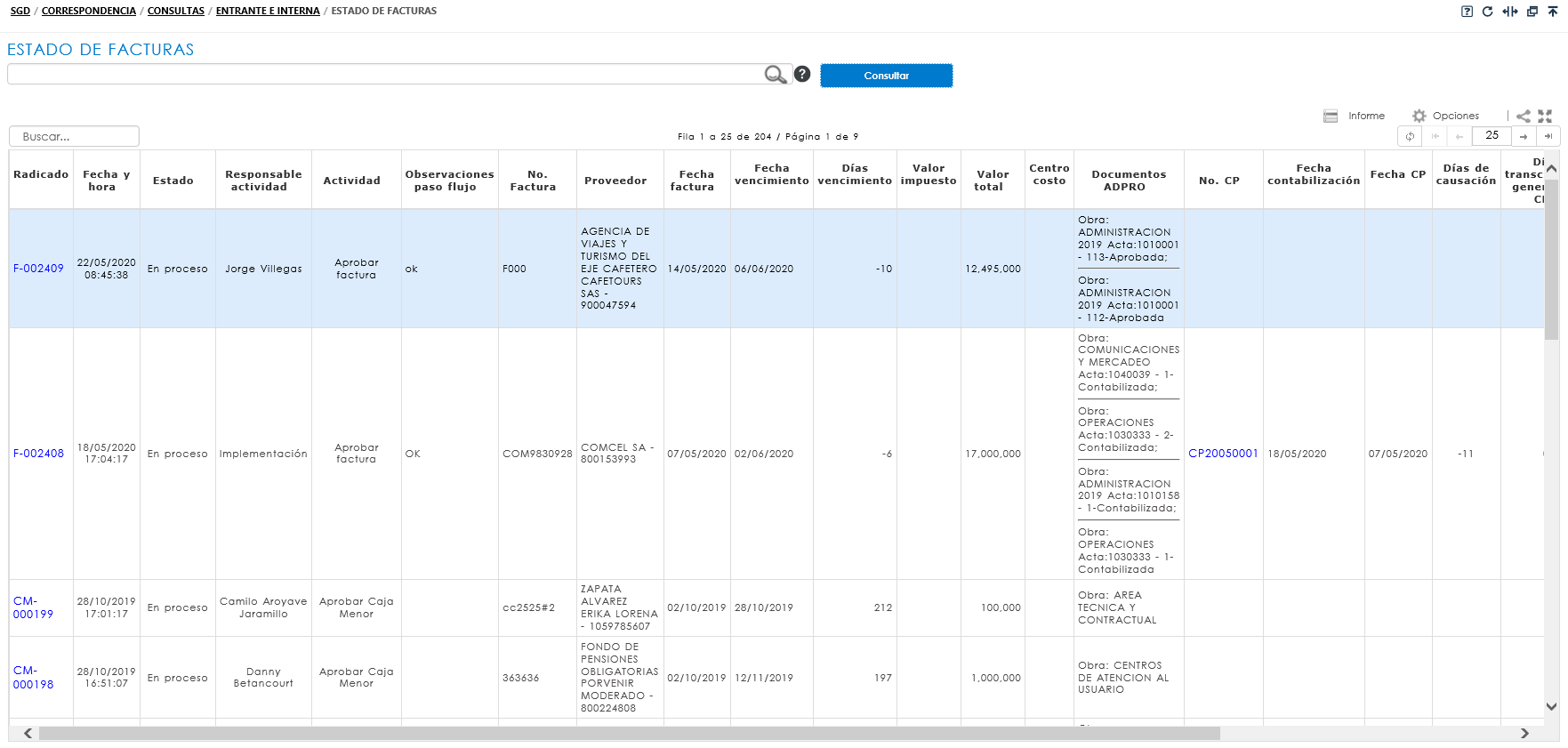This screenshot has height=748, width=1568.
Task: Select Implementación responsible cell
Action: coord(263,454)
